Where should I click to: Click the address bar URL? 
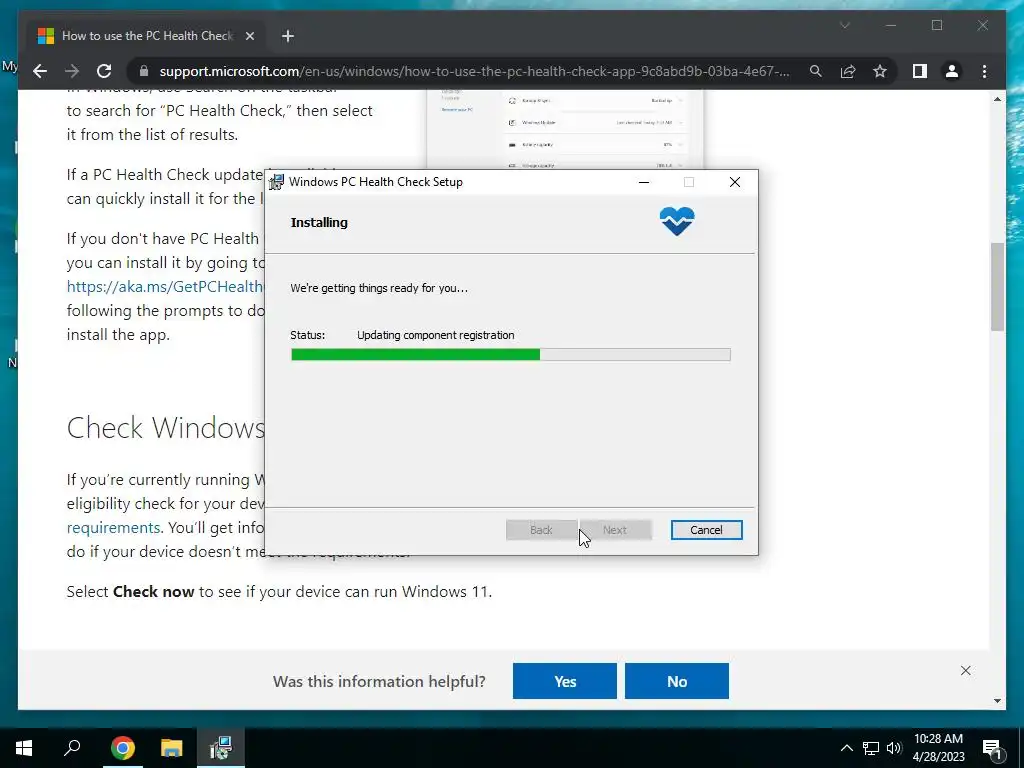pos(474,71)
